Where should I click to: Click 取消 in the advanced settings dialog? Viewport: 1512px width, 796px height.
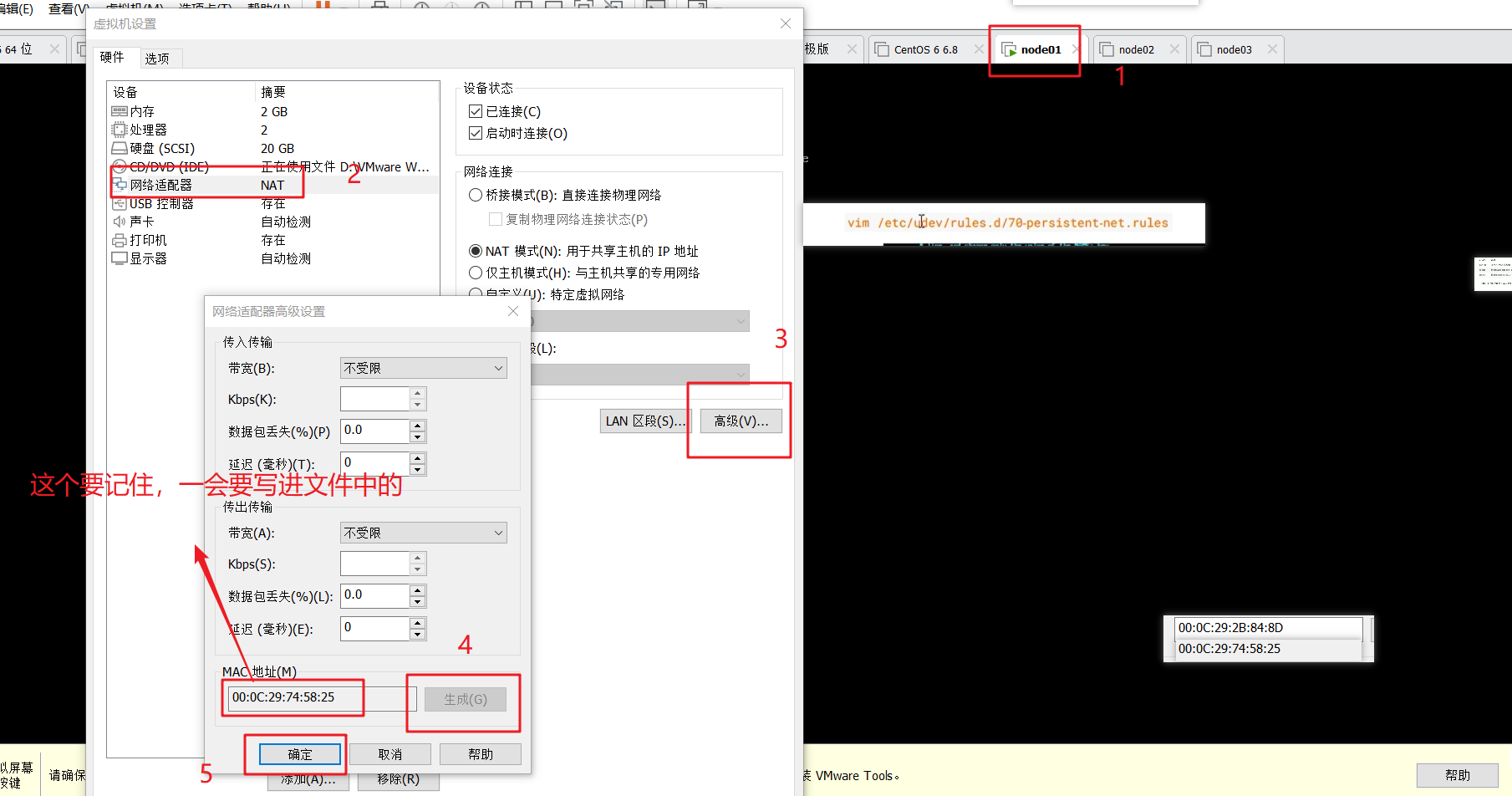click(x=390, y=754)
